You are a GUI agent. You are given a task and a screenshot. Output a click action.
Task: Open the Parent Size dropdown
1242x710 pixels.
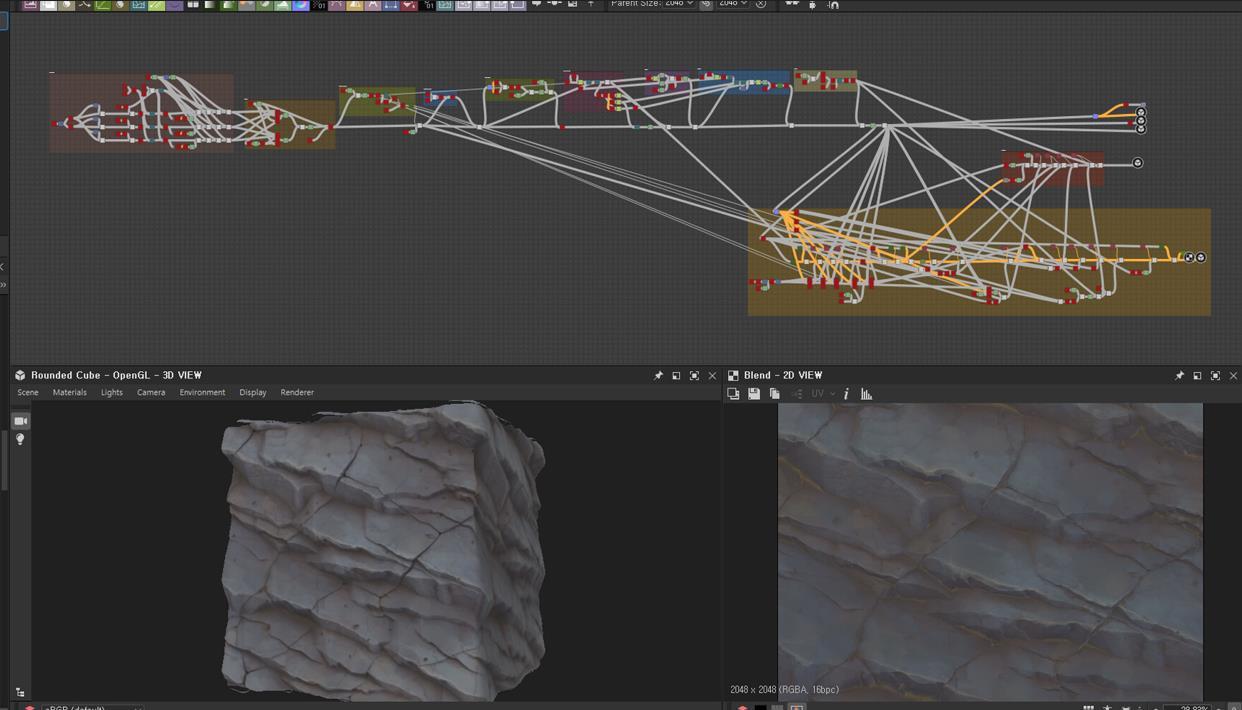(678, 4)
